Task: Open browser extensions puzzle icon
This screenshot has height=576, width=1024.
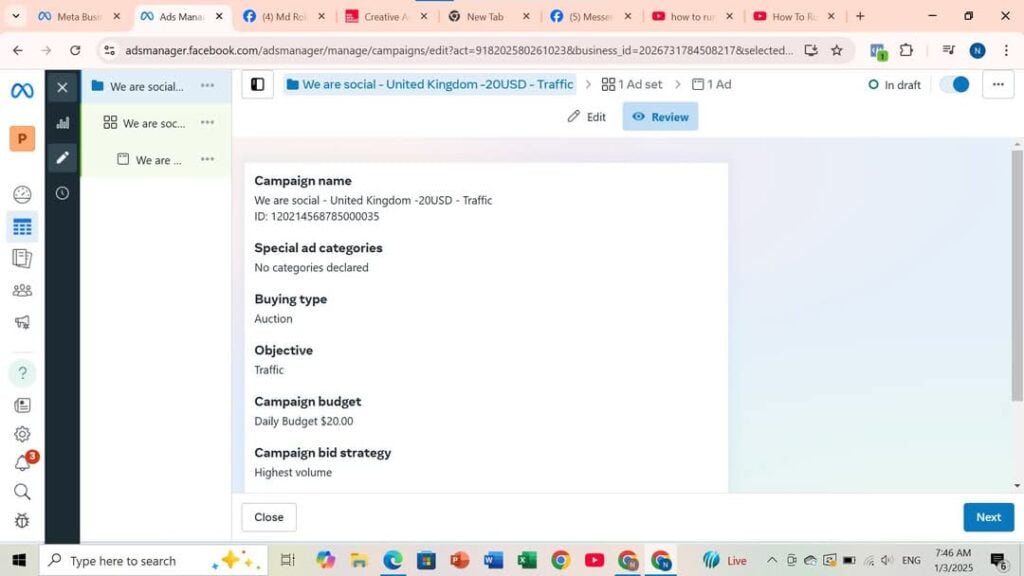Action: coord(906,50)
